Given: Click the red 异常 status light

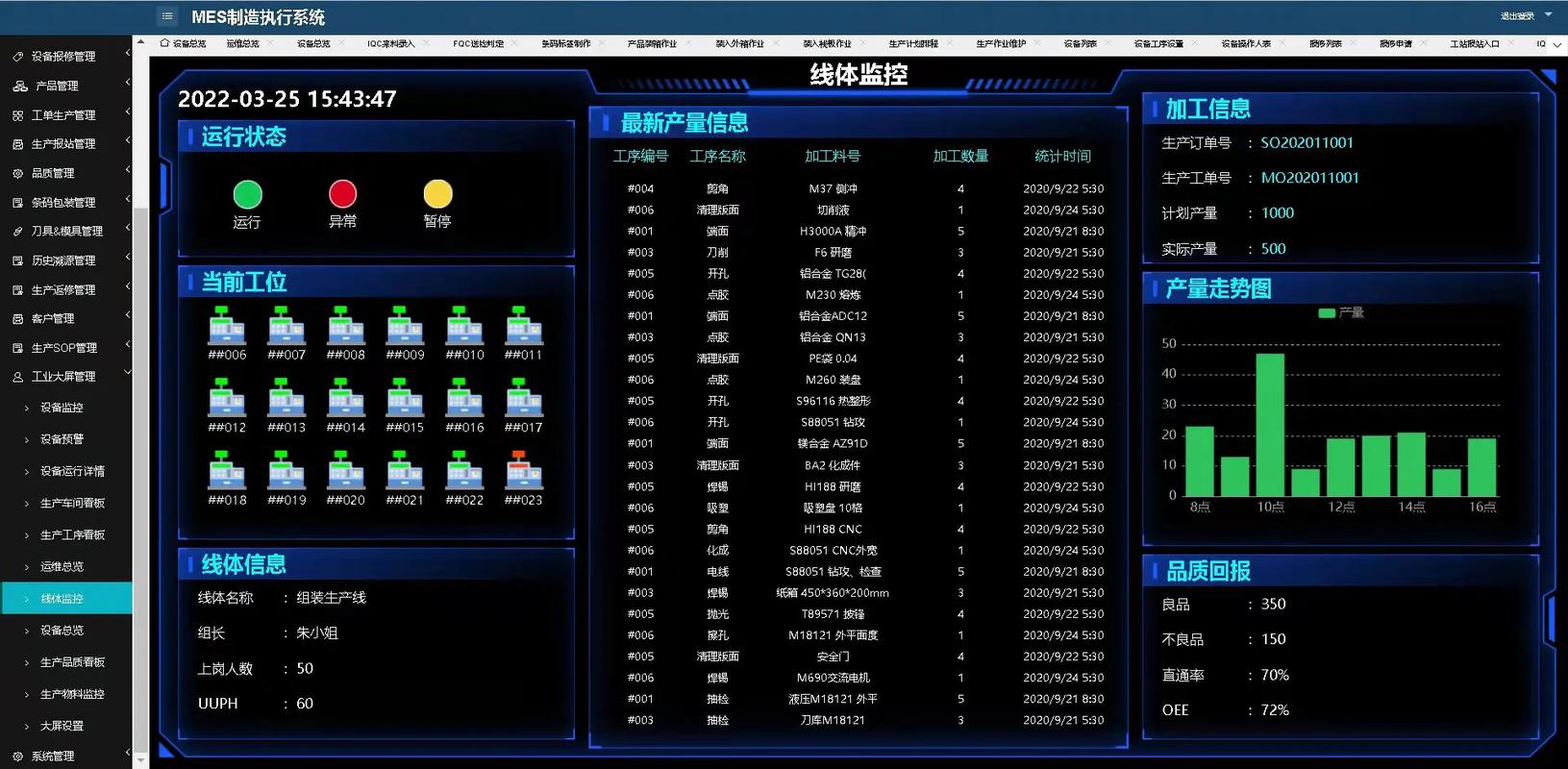Looking at the screenshot, I should pos(342,194).
